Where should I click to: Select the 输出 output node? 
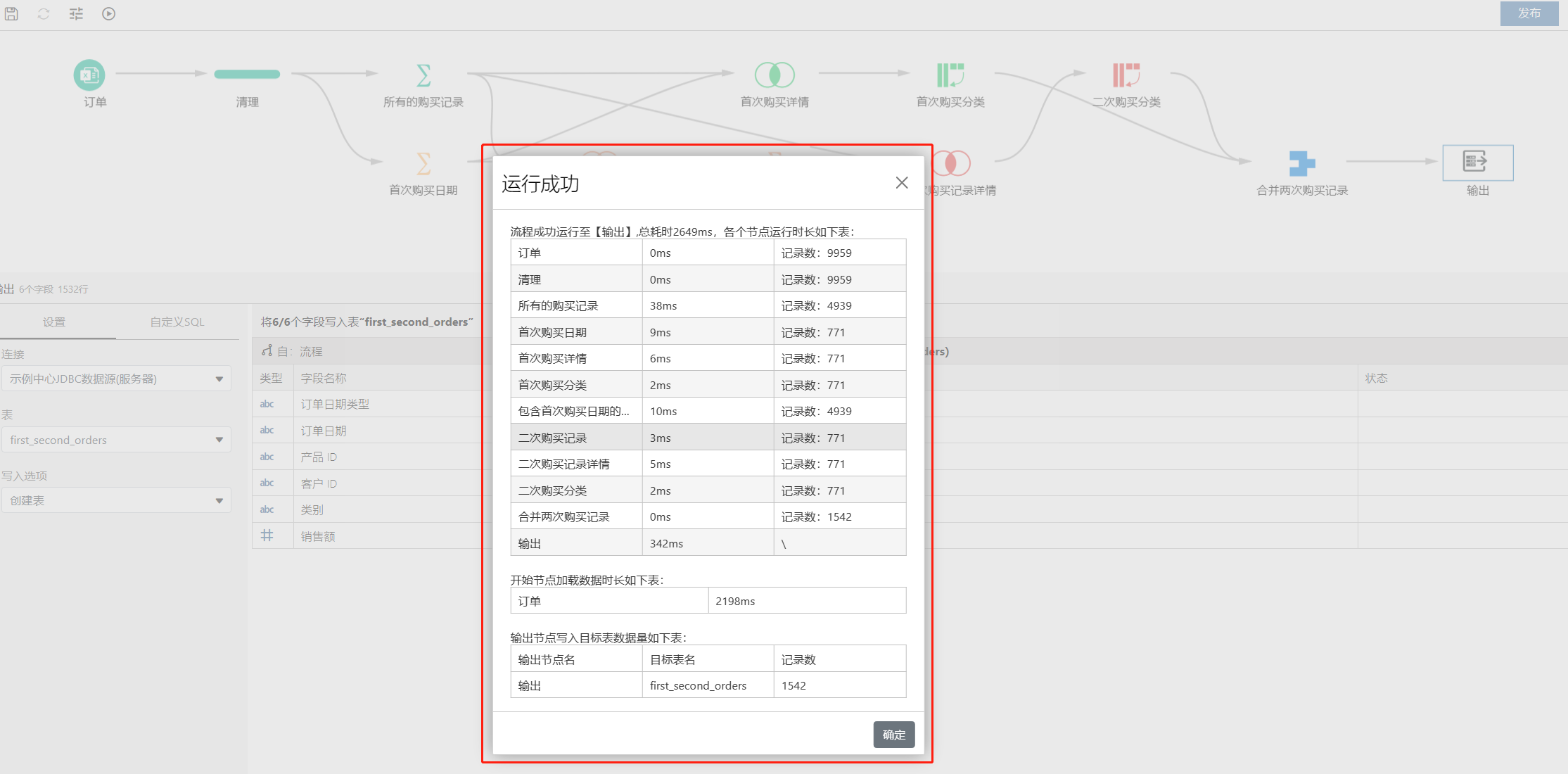coord(1477,162)
